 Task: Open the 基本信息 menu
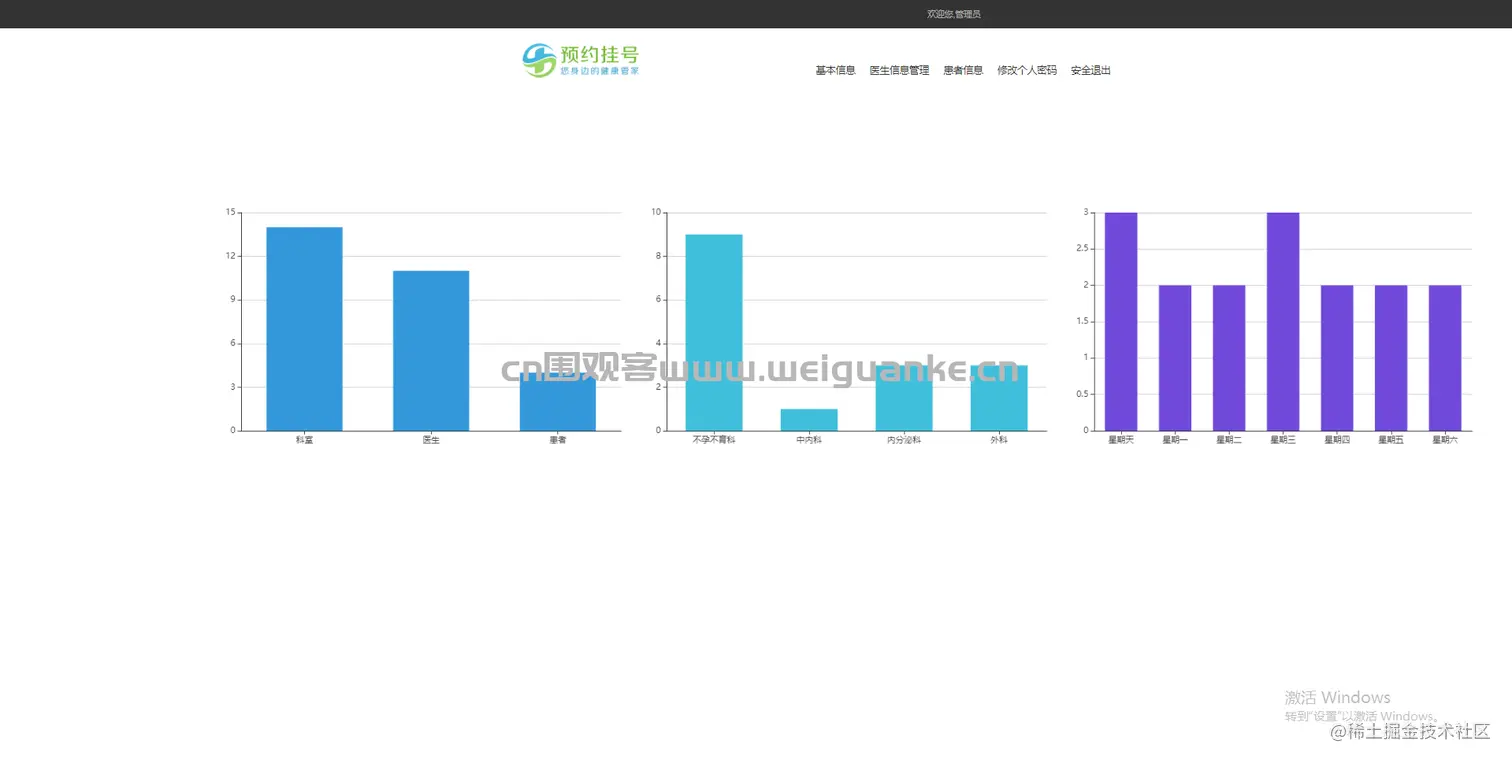click(835, 70)
